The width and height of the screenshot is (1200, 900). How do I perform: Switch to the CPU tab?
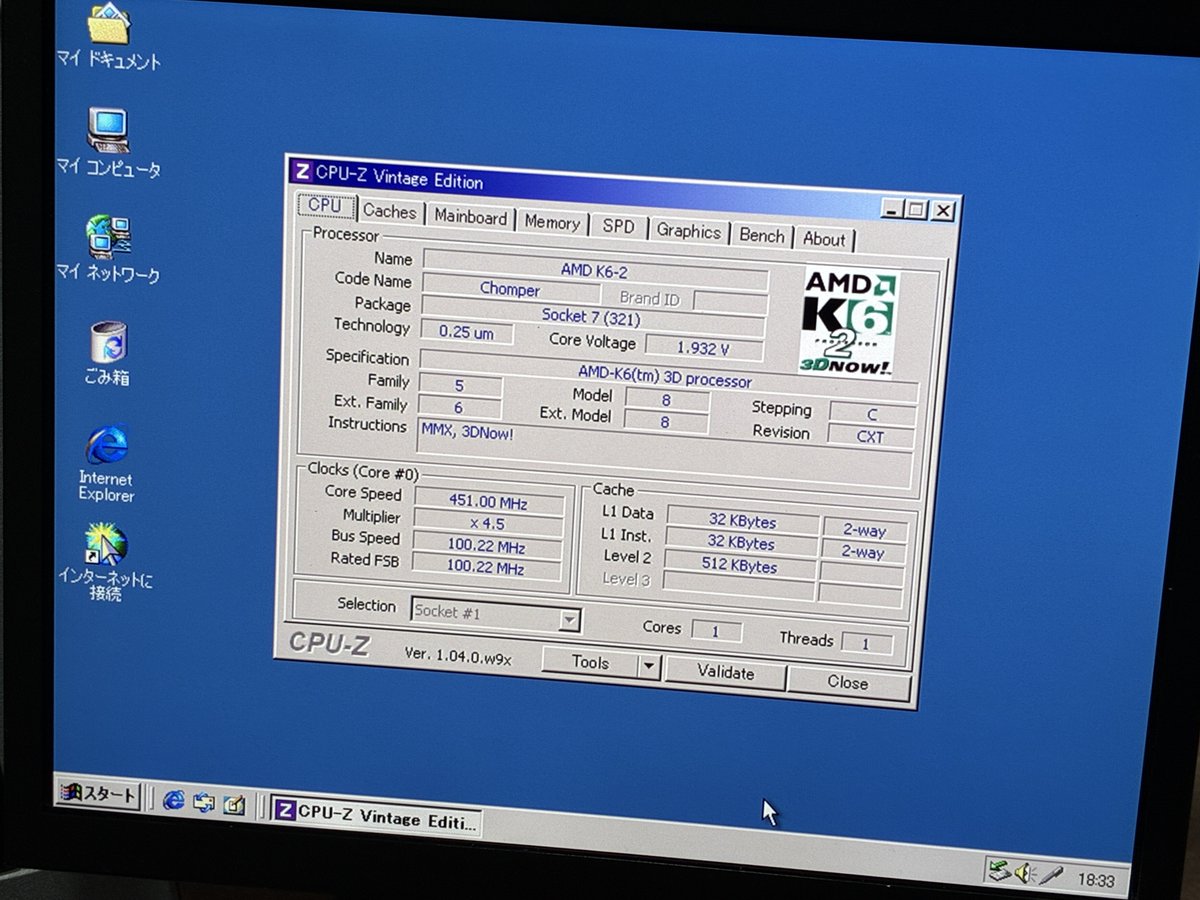[x=325, y=206]
